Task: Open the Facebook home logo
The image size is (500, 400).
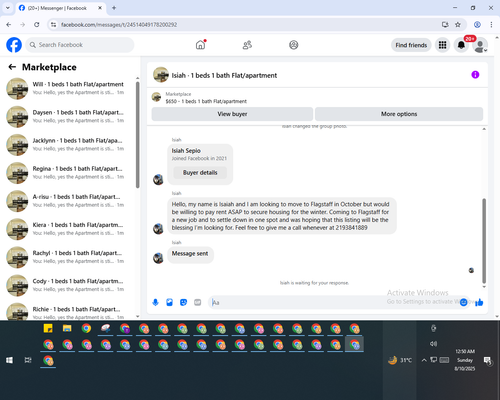Action: (x=14, y=45)
